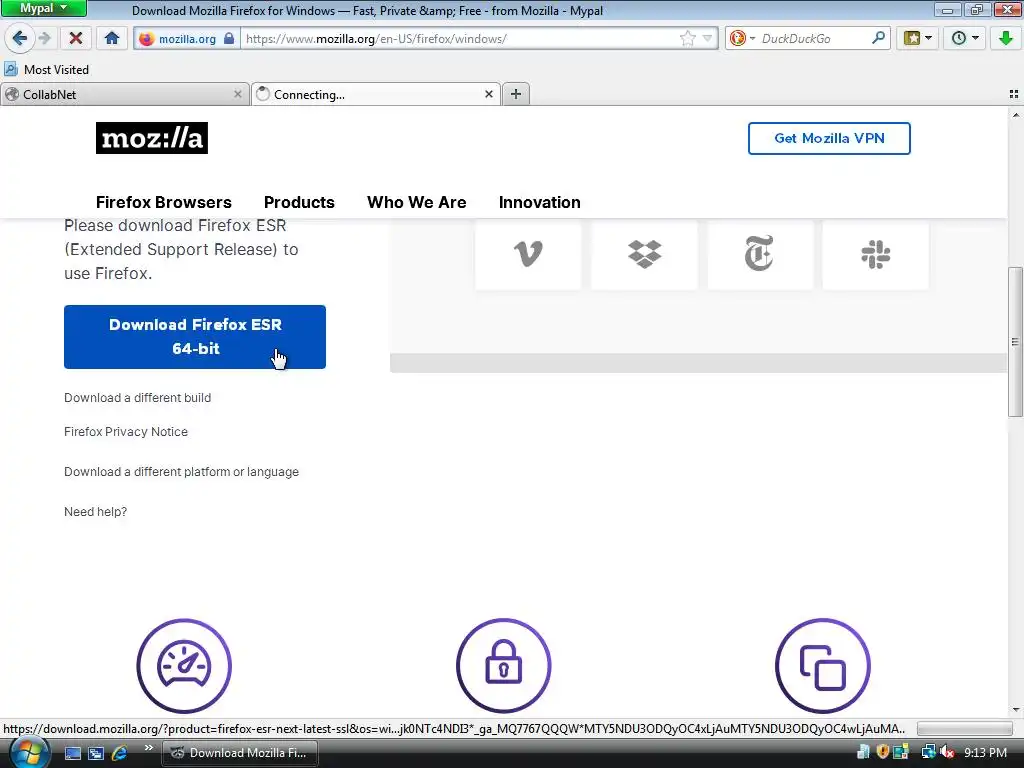Bookmark this page with the star

click(x=688, y=39)
